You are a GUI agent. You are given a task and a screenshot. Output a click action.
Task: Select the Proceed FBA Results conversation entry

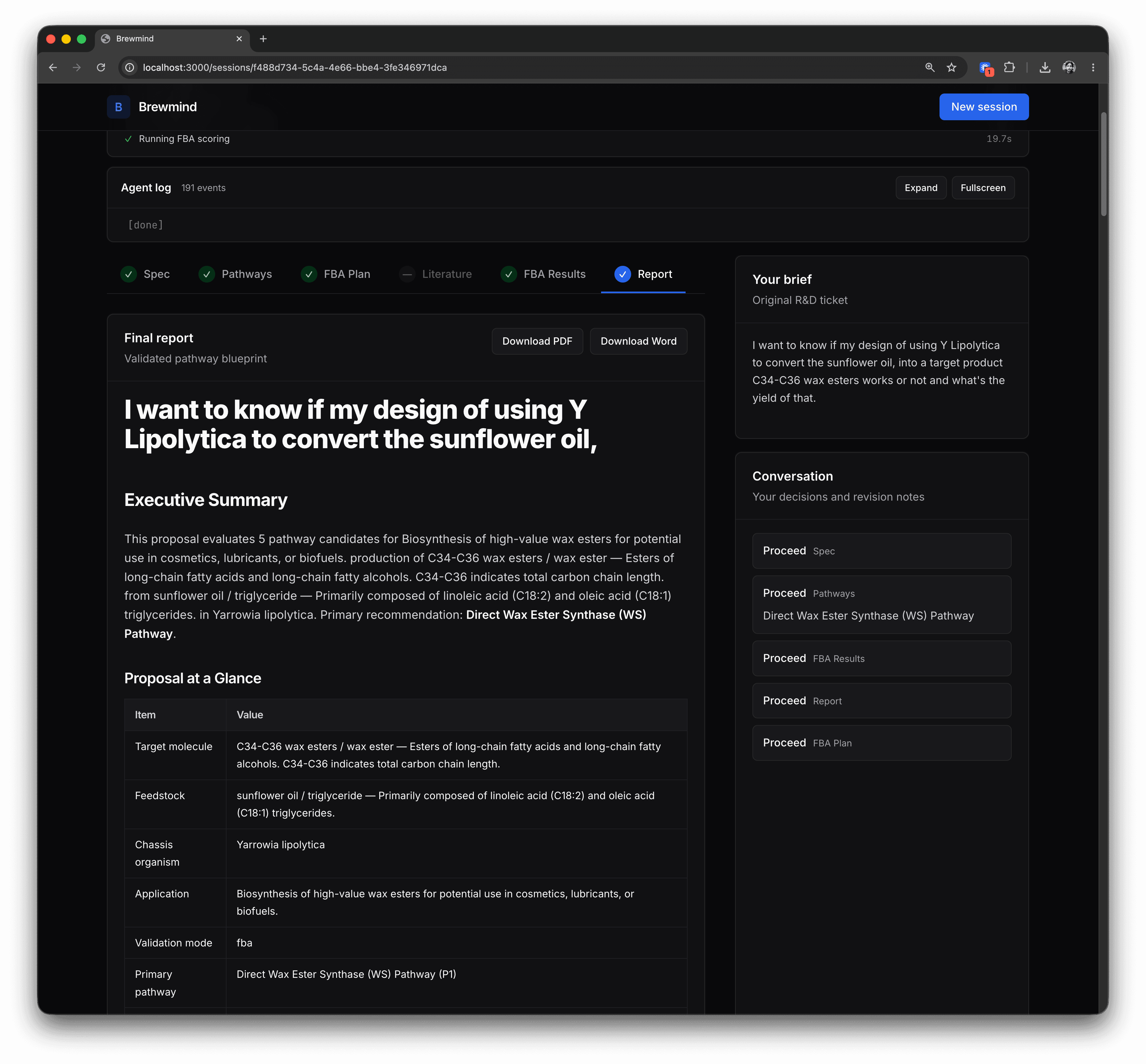point(881,658)
